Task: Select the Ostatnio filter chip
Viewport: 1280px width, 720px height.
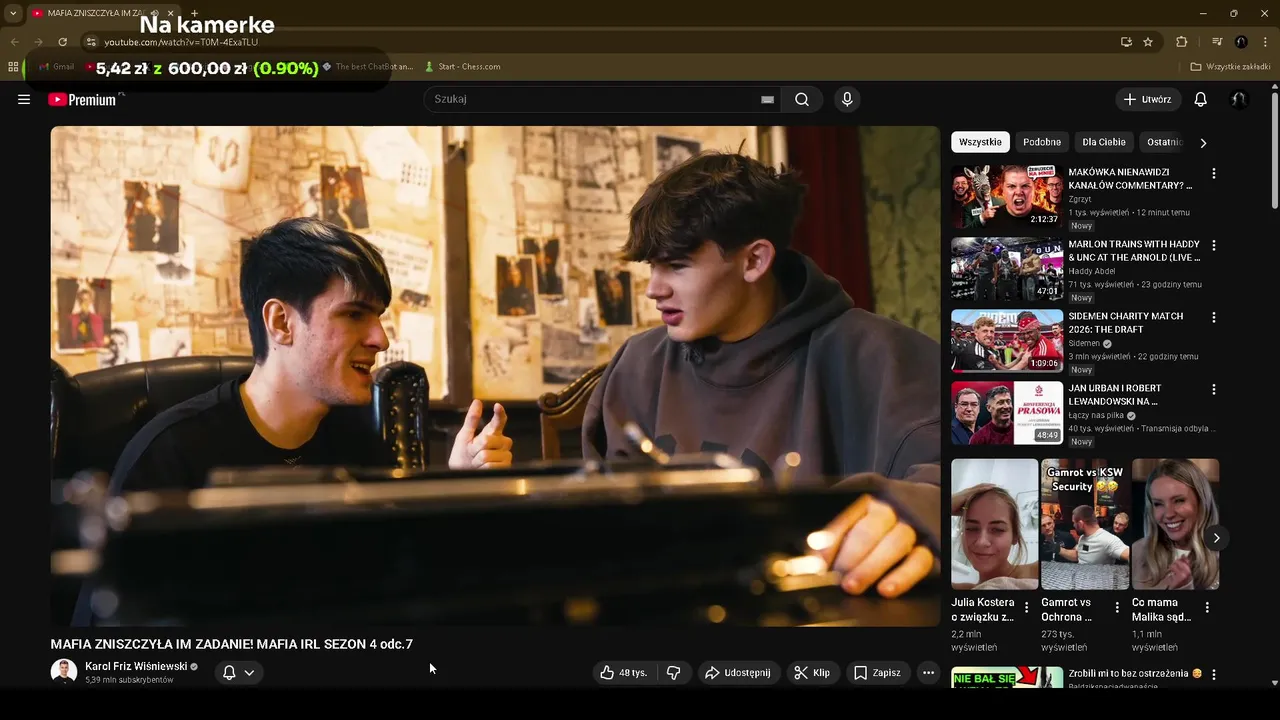Action: coord(1165,142)
